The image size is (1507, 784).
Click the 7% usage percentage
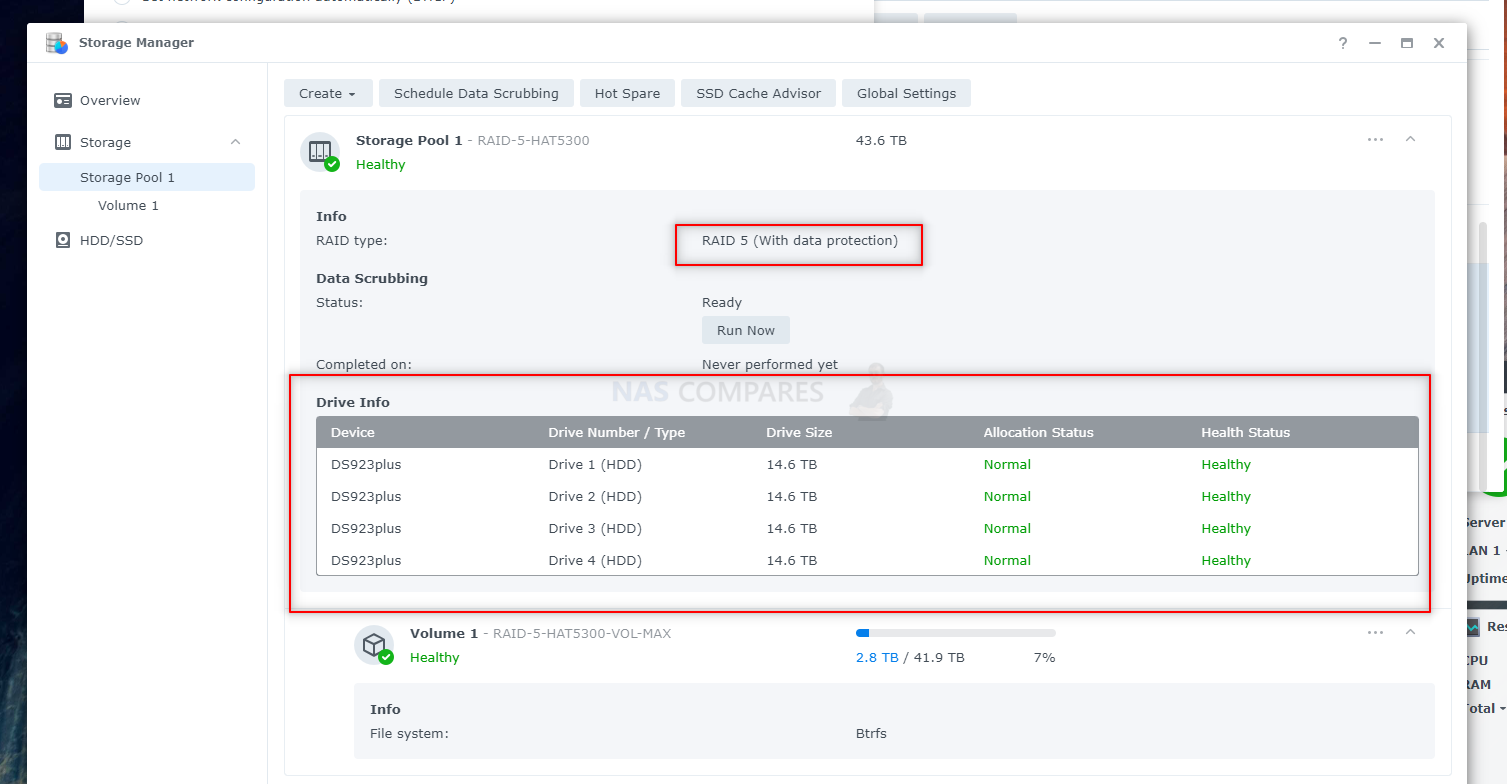click(x=1044, y=657)
